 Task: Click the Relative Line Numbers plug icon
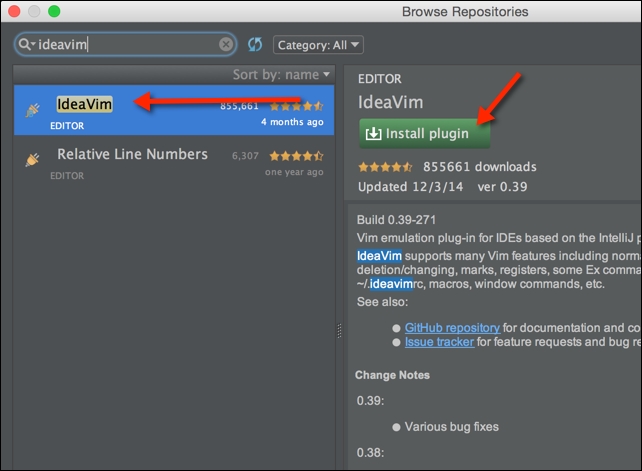point(32,159)
